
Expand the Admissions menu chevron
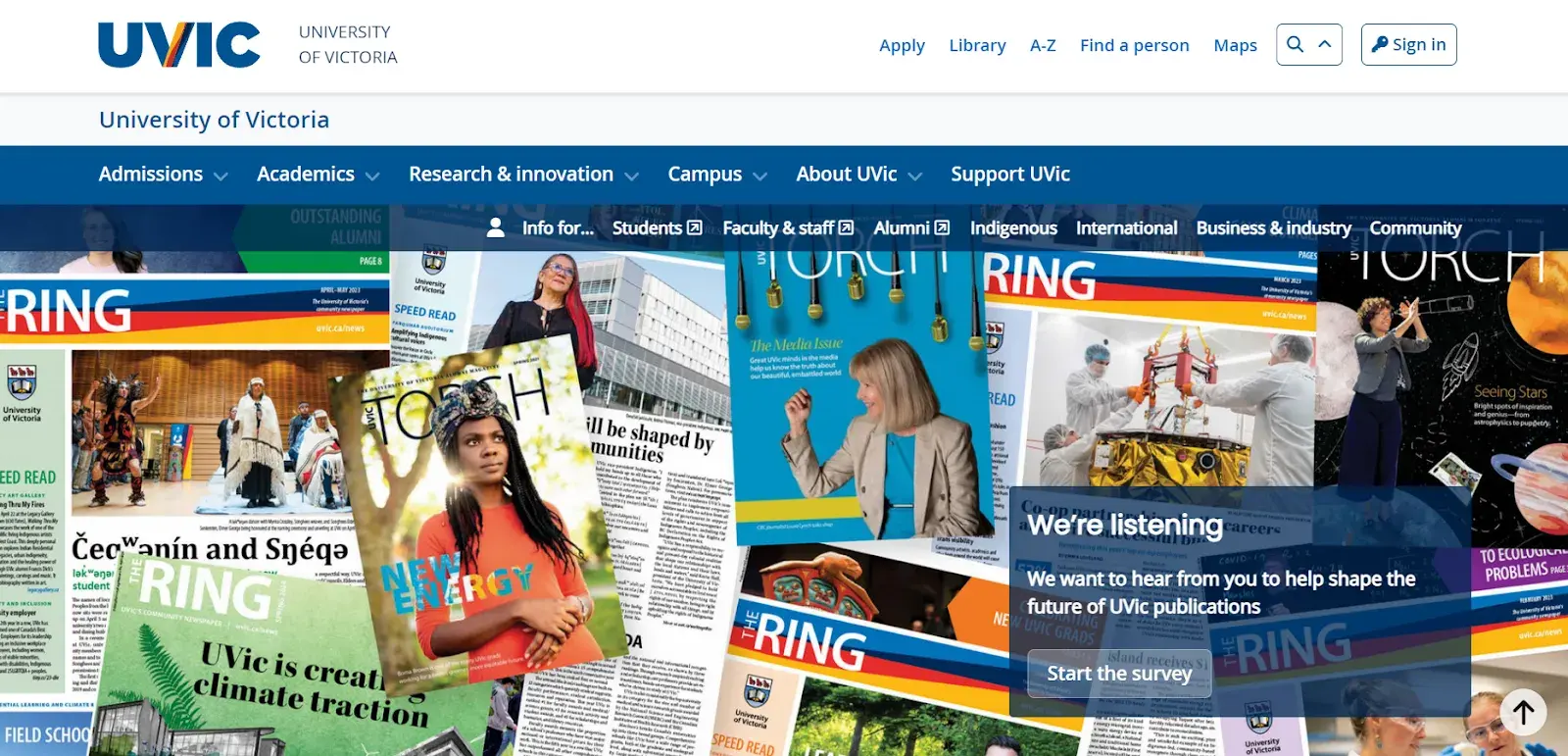pos(220,176)
